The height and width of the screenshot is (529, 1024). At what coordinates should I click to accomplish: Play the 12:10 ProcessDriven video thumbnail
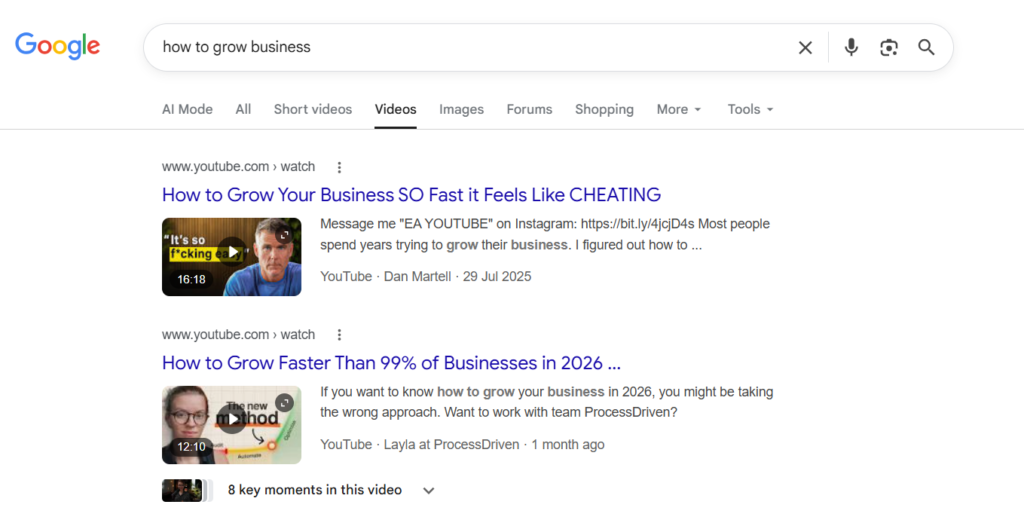[232, 425]
